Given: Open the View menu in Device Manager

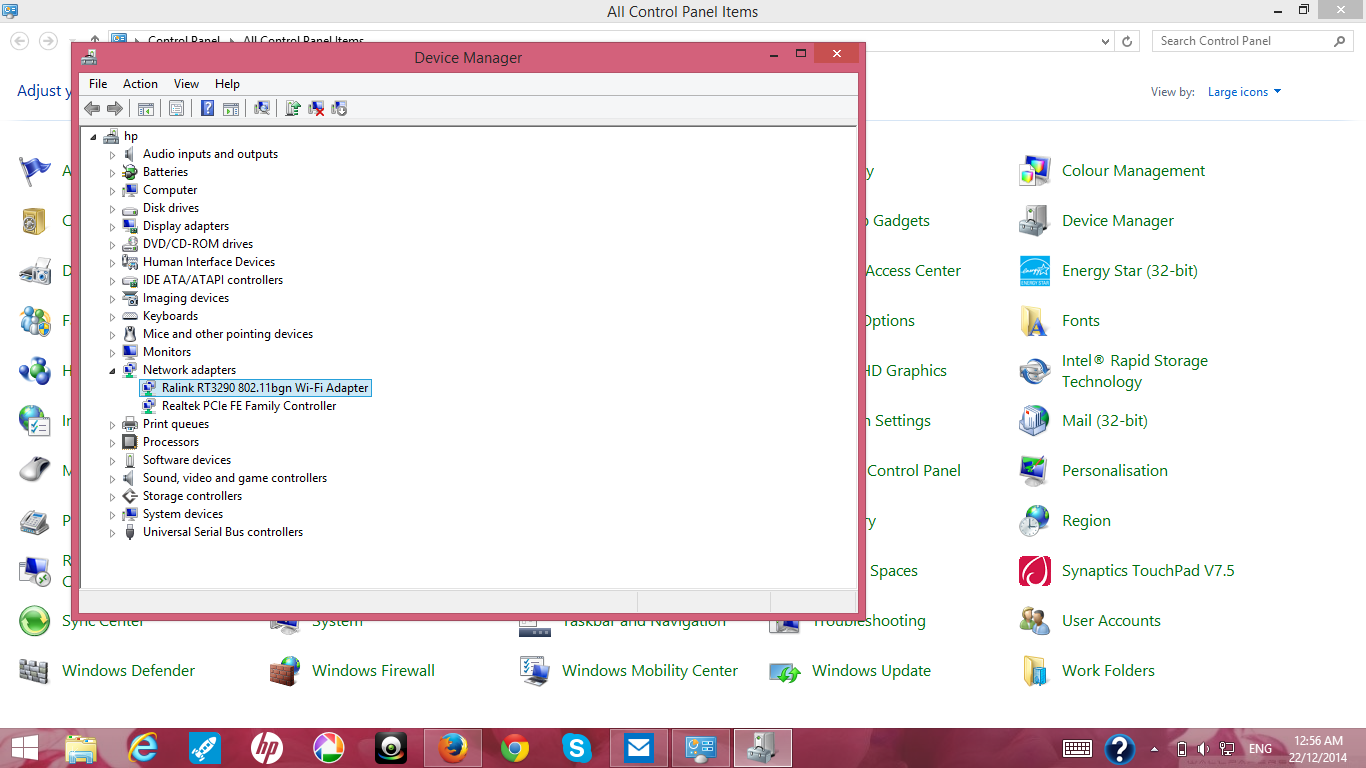Looking at the screenshot, I should (186, 84).
